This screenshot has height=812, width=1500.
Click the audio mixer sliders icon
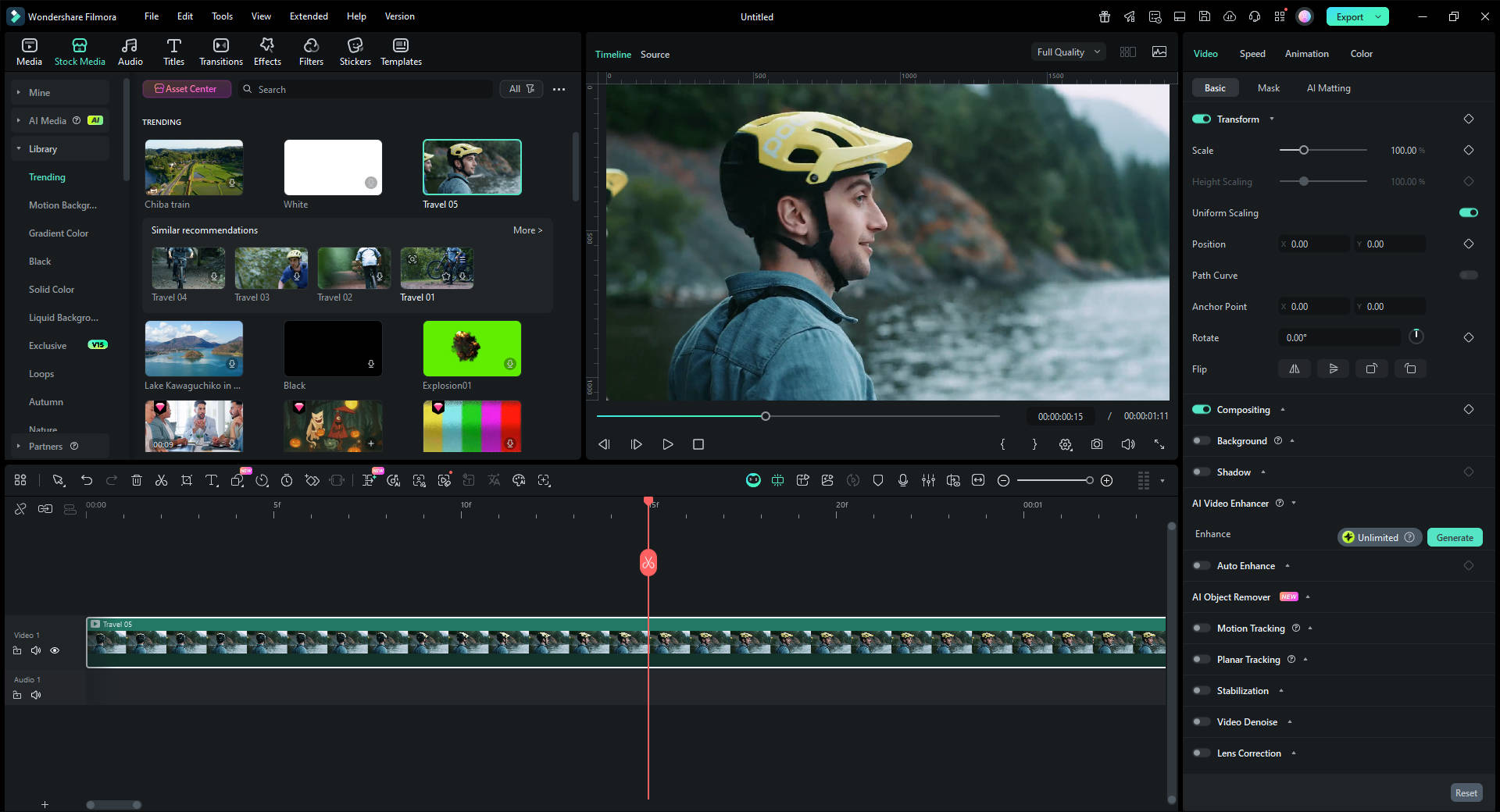[x=928, y=480]
